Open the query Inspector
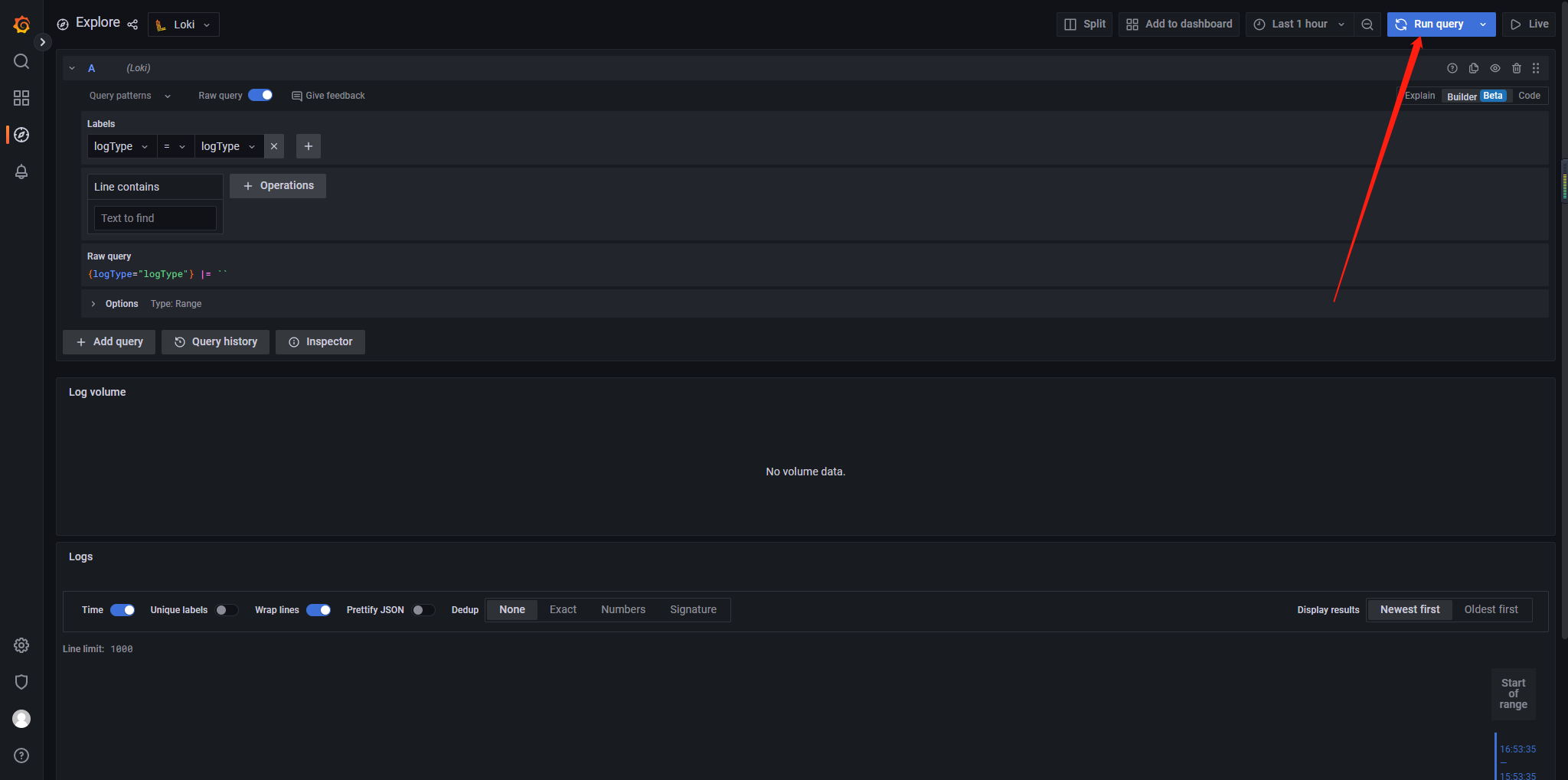This screenshot has height=780, width=1568. pos(320,342)
